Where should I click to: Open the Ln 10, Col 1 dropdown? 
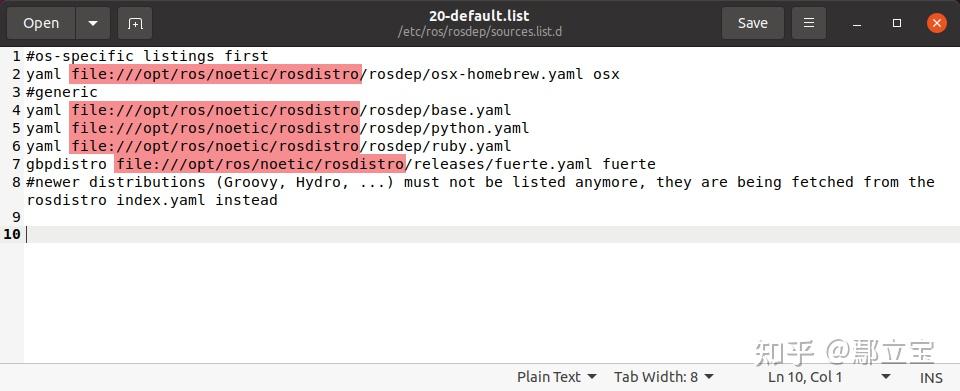829,377
